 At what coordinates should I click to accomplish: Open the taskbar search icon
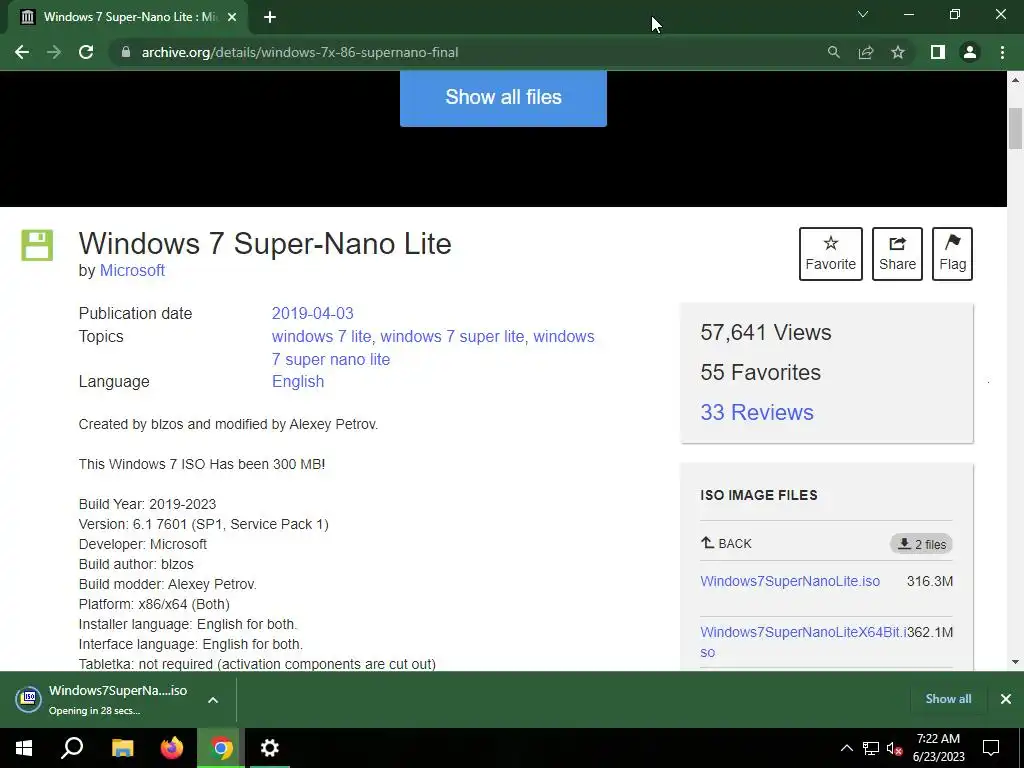[72, 748]
